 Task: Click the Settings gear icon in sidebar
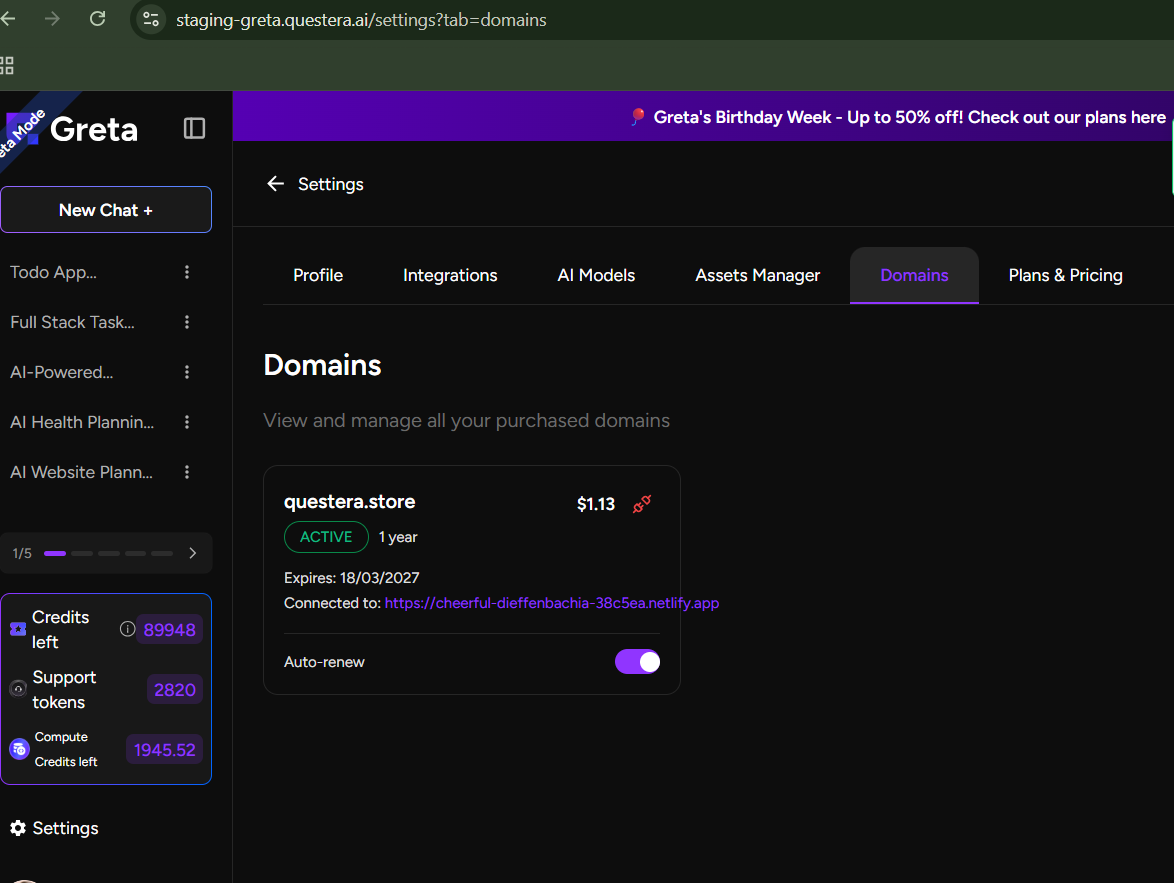[18, 828]
